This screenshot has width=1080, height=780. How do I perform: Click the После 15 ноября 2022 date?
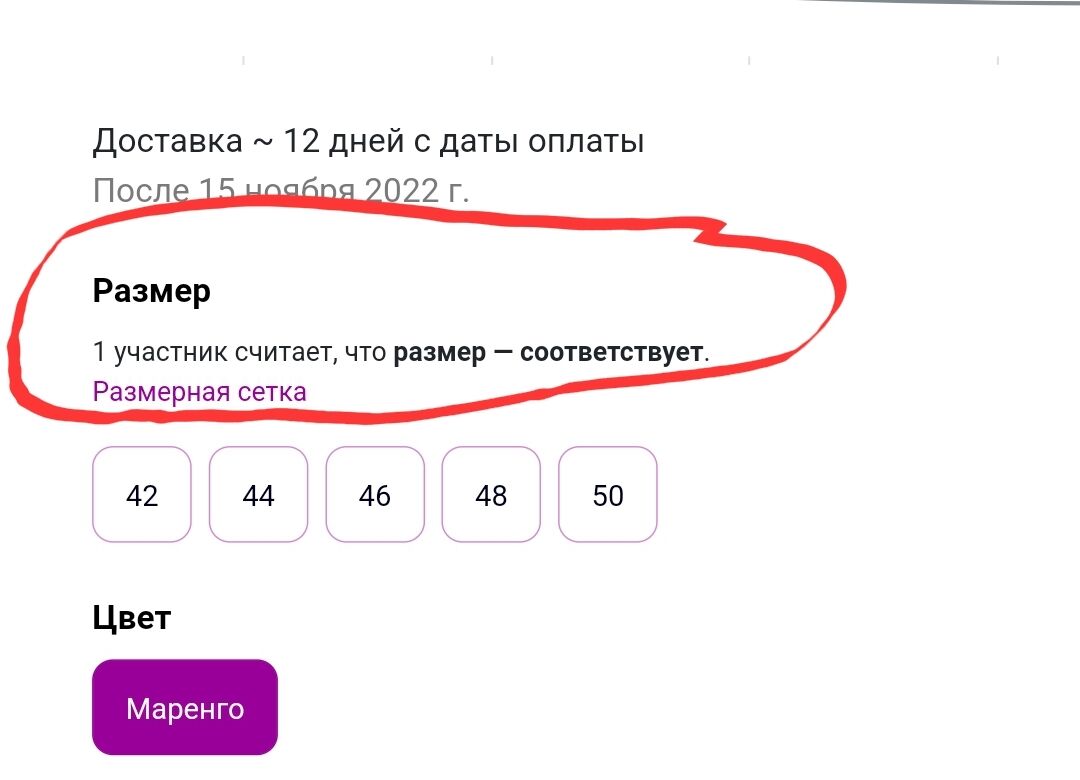coord(280,190)
